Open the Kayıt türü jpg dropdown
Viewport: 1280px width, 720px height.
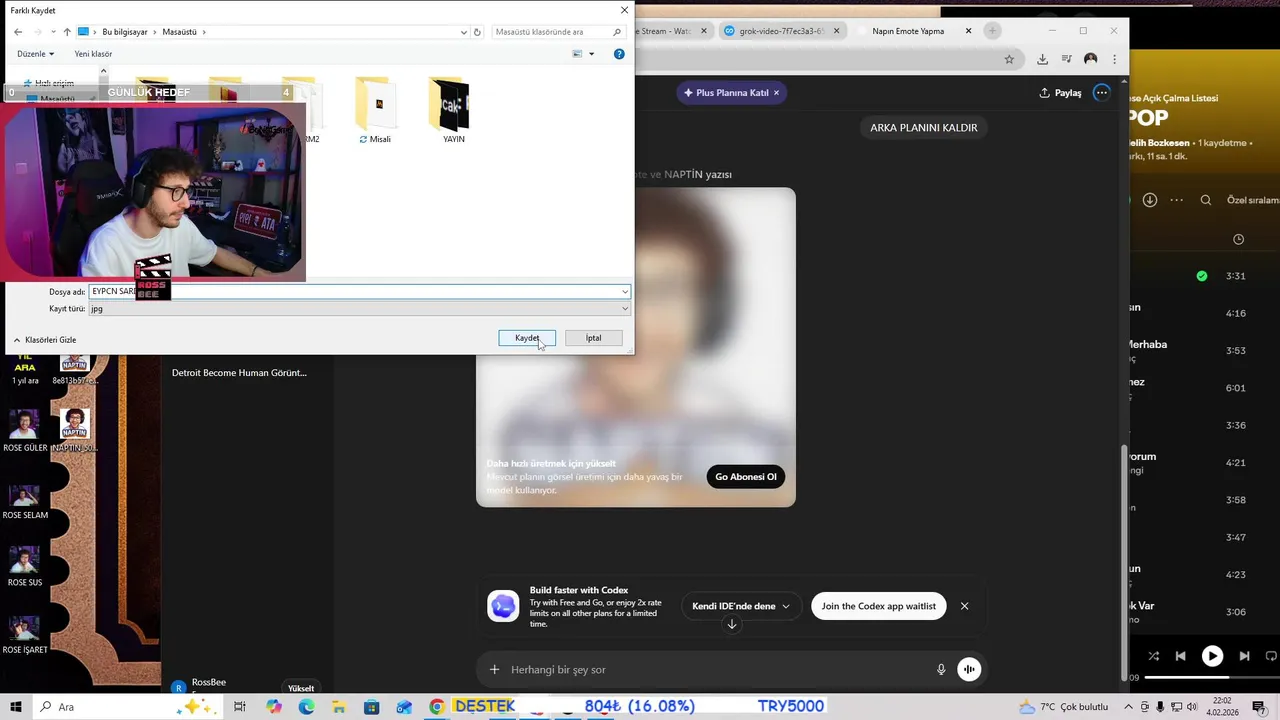(x=359, y=309)
